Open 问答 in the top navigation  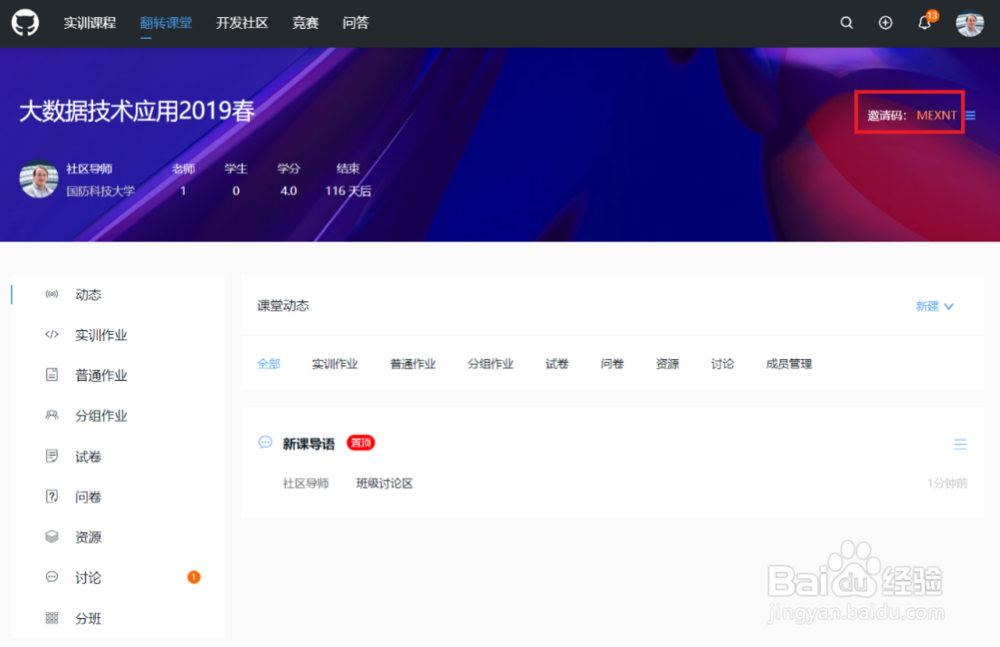click(x=355, y=23)
